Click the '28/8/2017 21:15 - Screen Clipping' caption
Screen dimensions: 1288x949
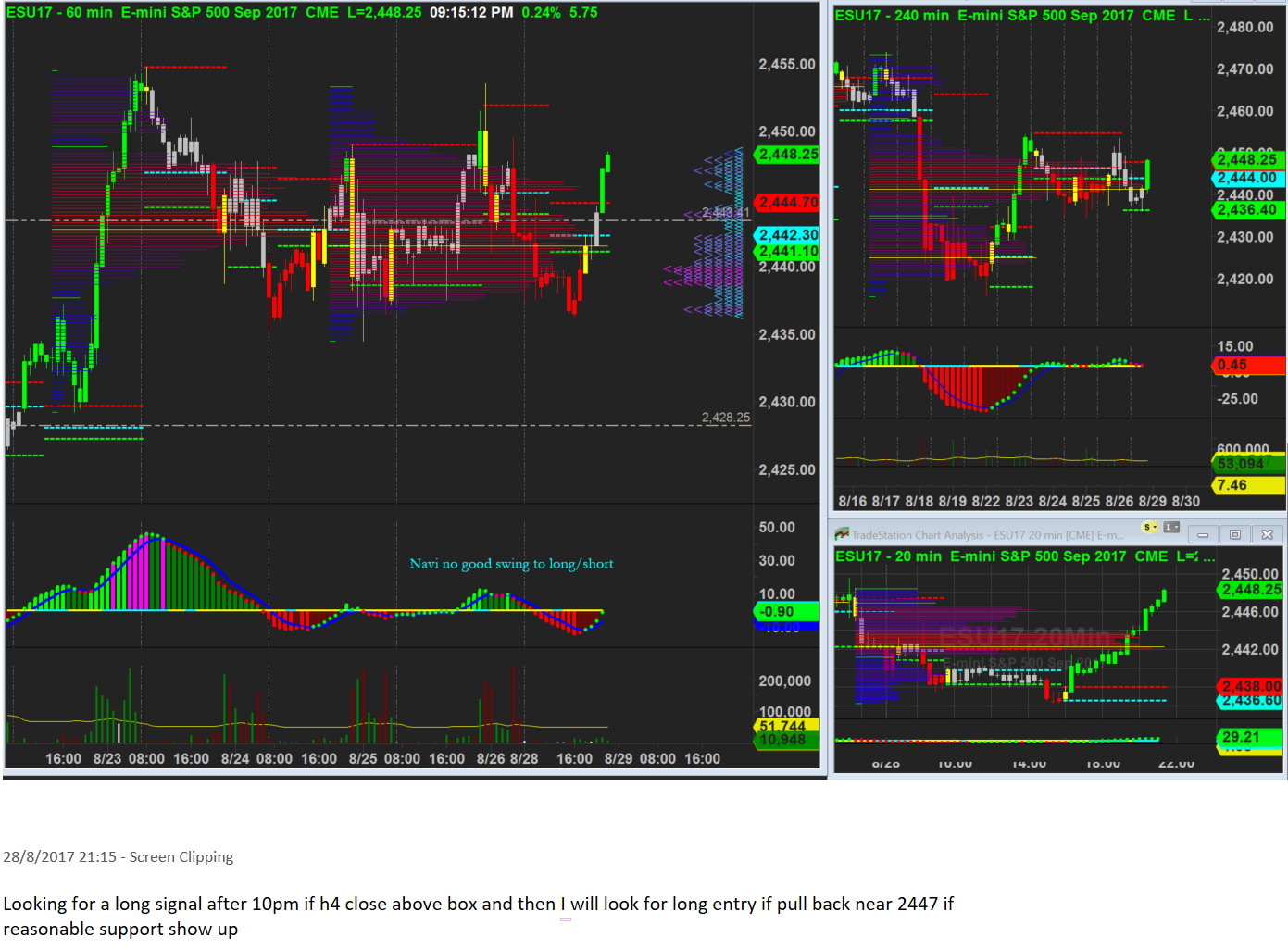tap(119, 857)
